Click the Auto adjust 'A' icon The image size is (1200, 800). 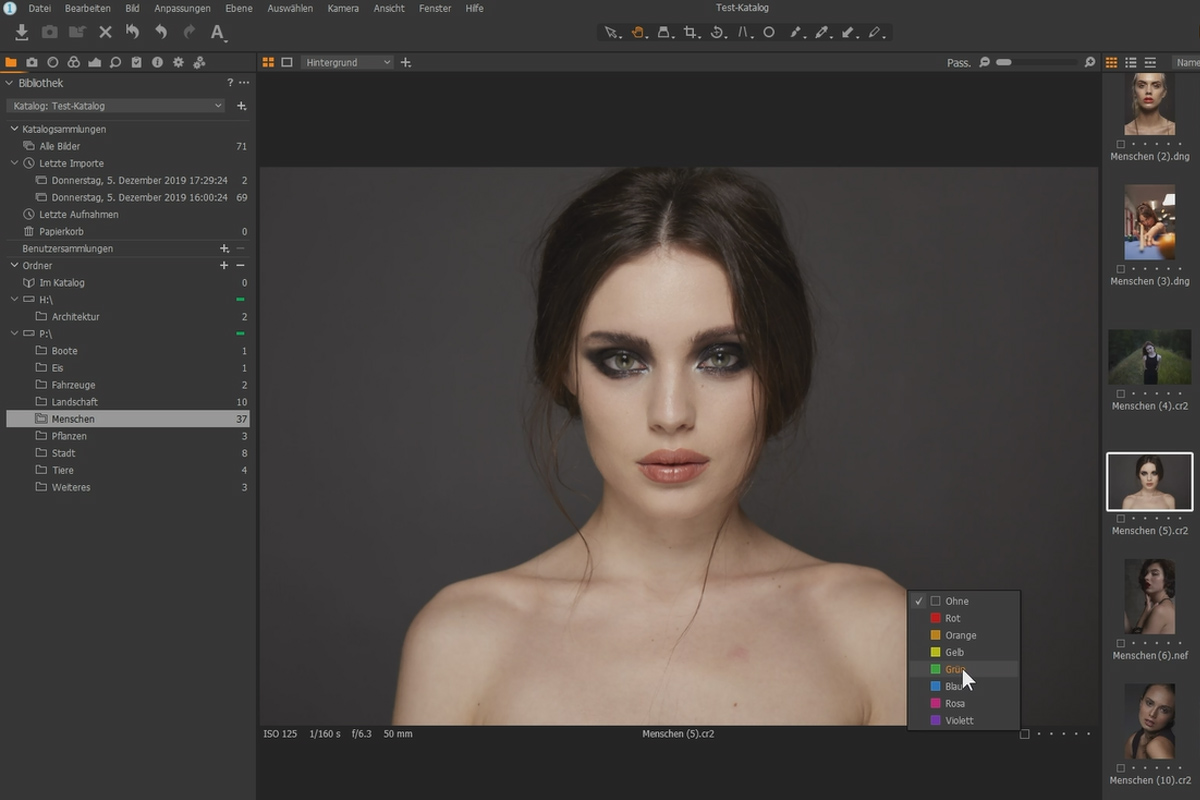click(218, 32)
